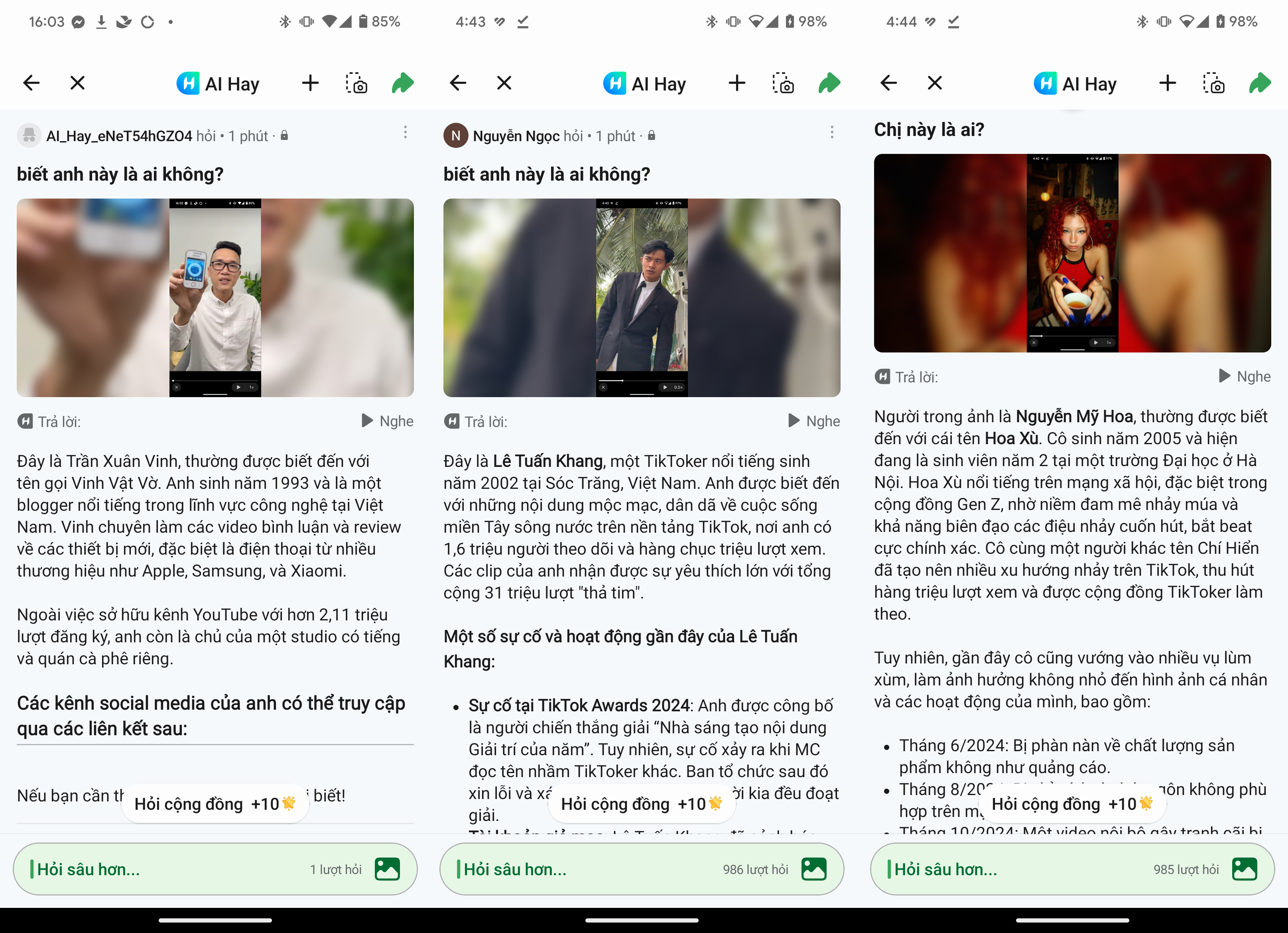Tap green share arrow in right screen
Viewport: 1288px width, 933px height.
pos(1260,83)
